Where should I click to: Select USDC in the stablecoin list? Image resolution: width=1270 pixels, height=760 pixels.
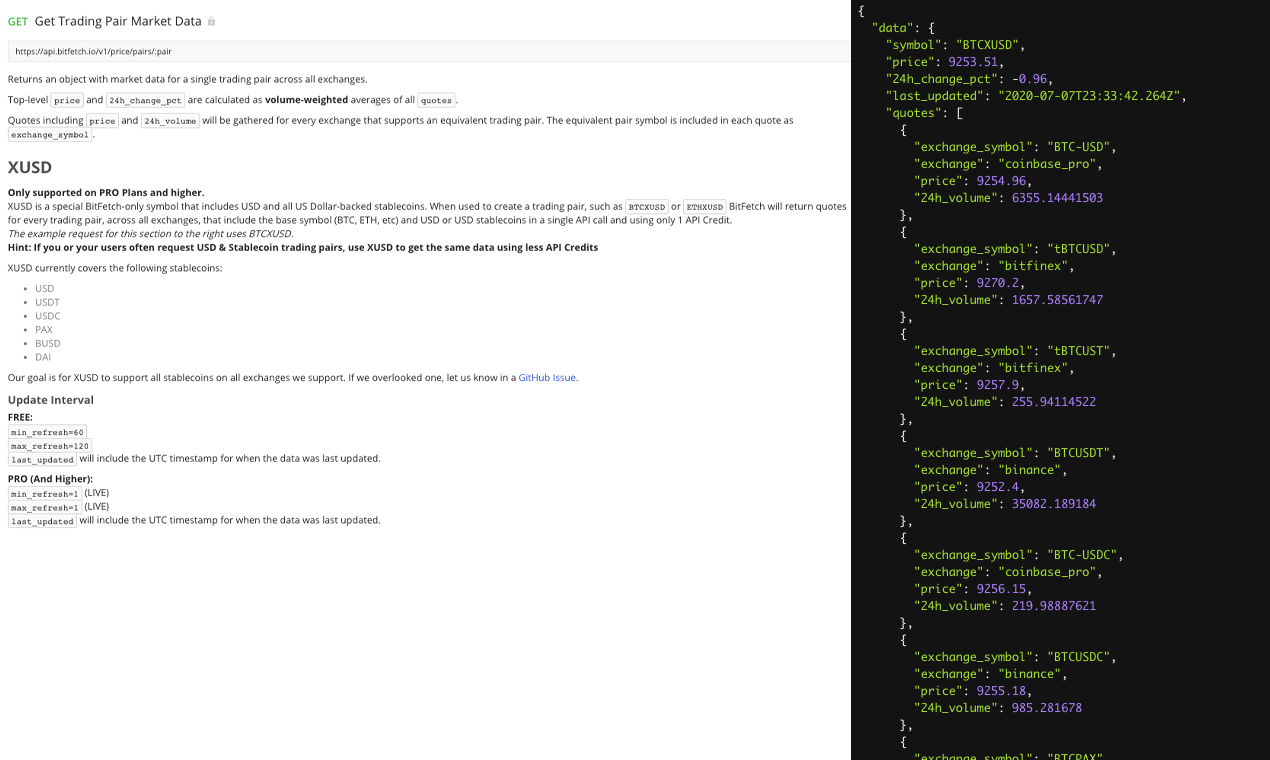pyautogui.click(x=47, y=316)
